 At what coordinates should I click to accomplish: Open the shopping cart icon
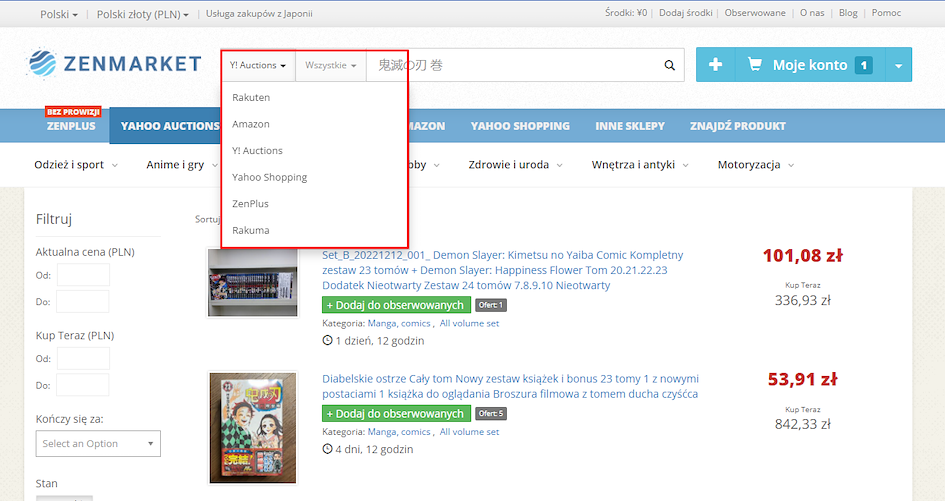(754, 64)
